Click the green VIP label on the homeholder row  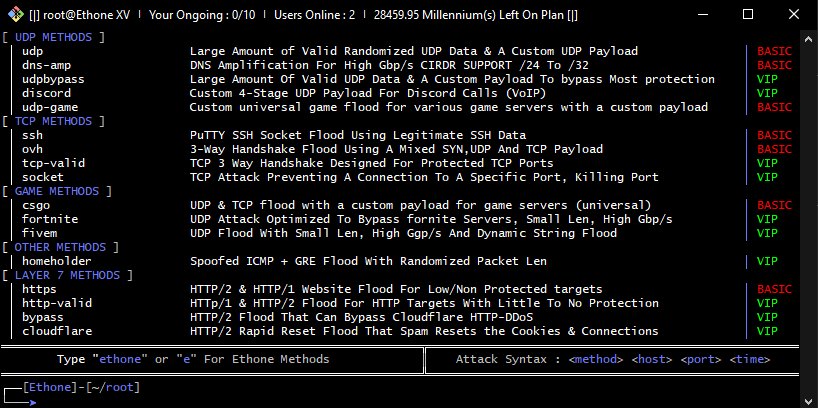point(767,261)
